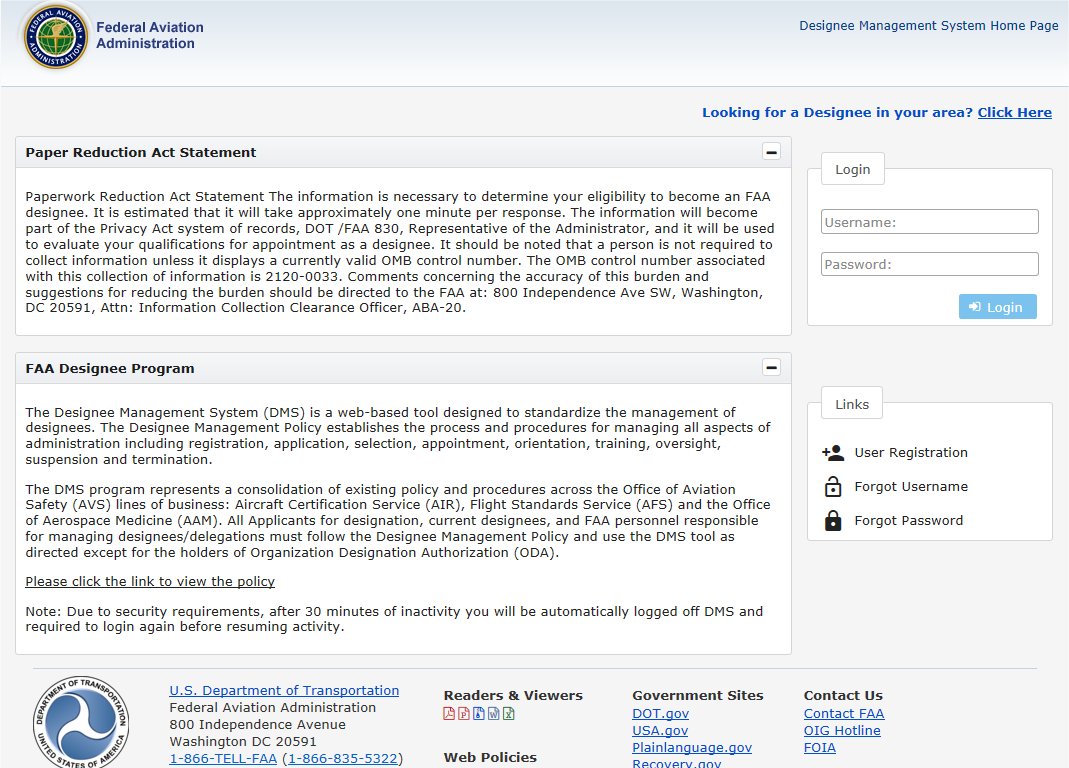Click the FAA seal logo
This screenshot has width=1069, height=768.
pyautogui.click(x=56, y=37)
